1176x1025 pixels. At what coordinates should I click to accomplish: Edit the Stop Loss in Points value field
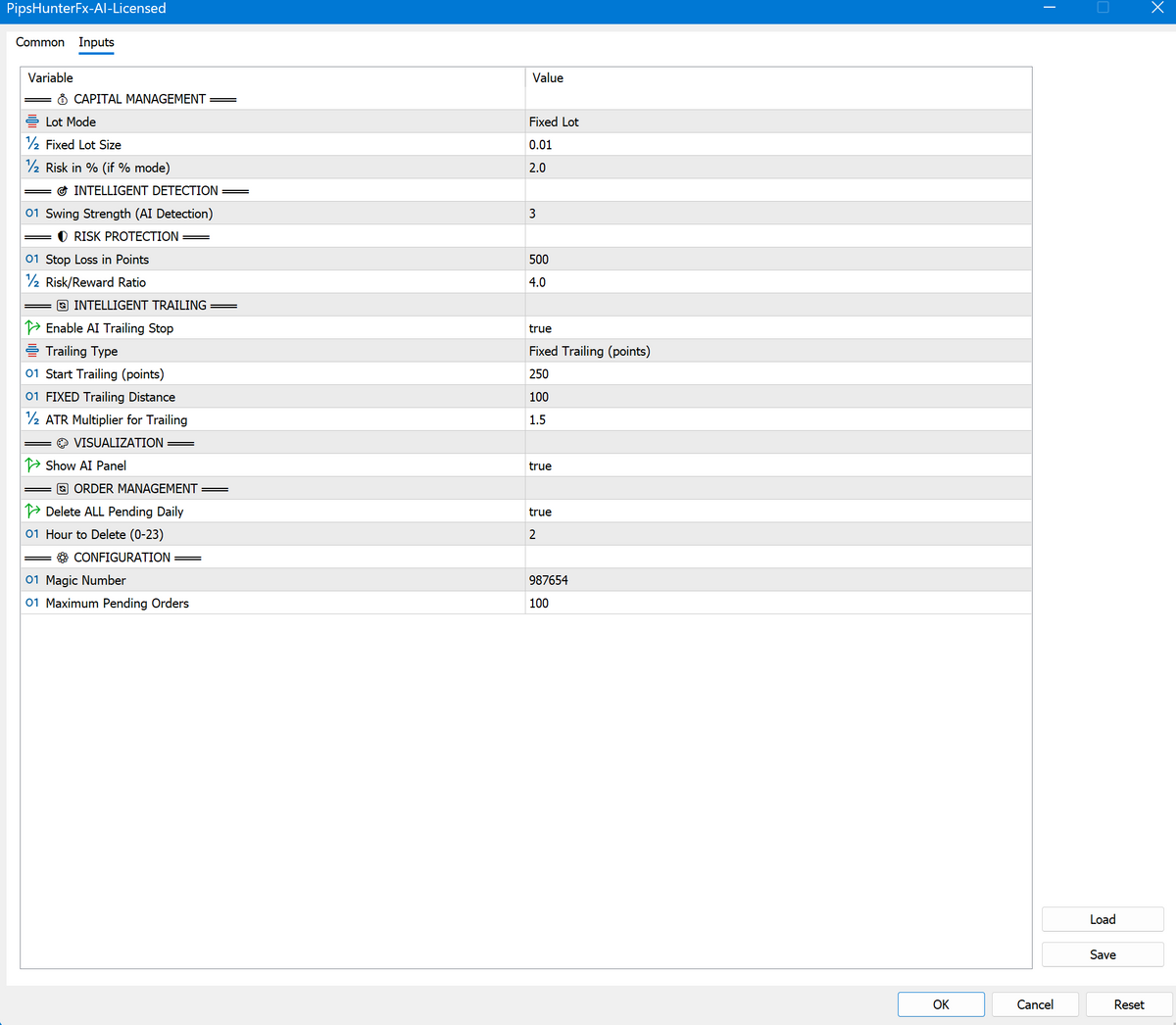pyautogui.click(x=539, y=260)
